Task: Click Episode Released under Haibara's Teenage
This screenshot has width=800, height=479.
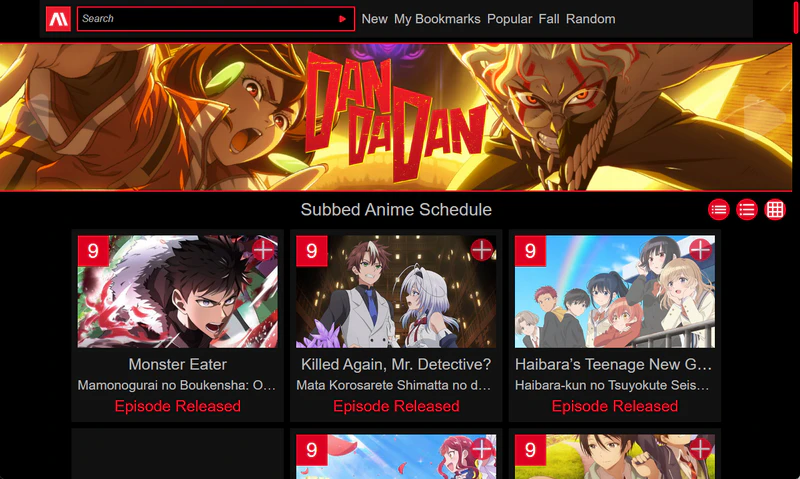Action: (x=615, y=406)
